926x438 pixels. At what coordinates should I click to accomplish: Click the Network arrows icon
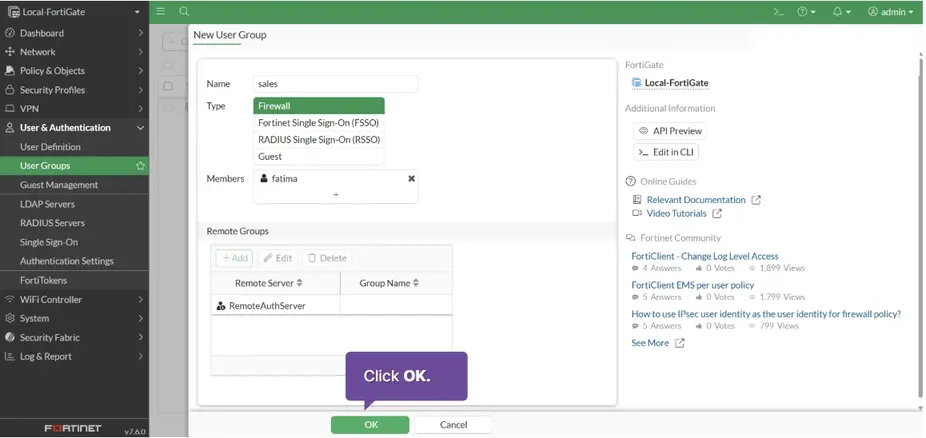click(9, 52)
